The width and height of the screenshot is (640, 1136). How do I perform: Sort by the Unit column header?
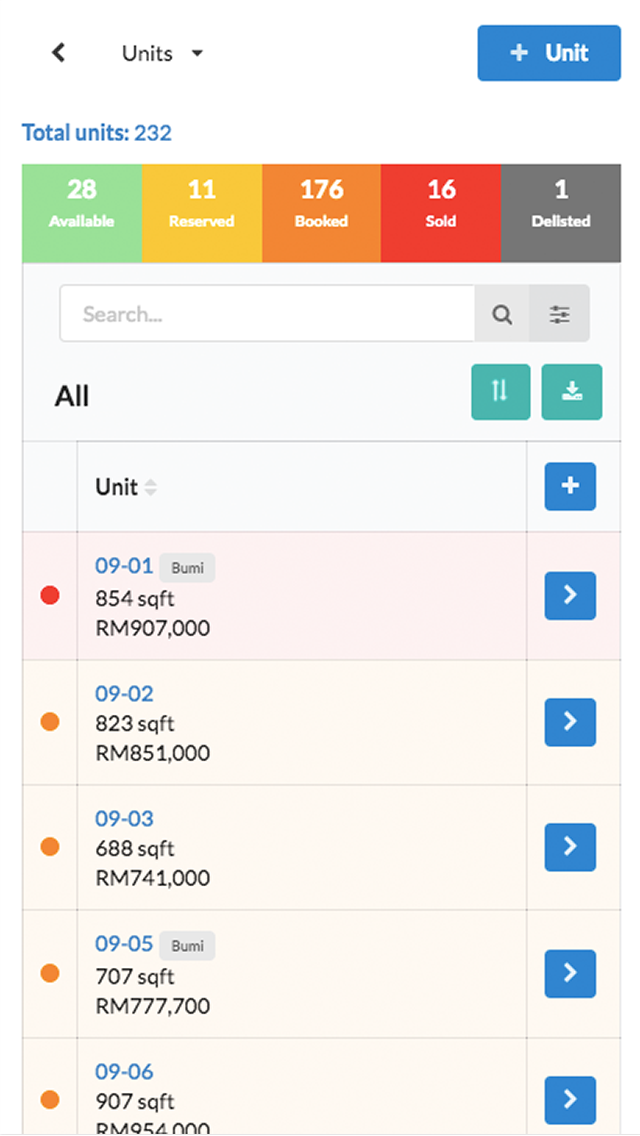(x=126, y=487)
